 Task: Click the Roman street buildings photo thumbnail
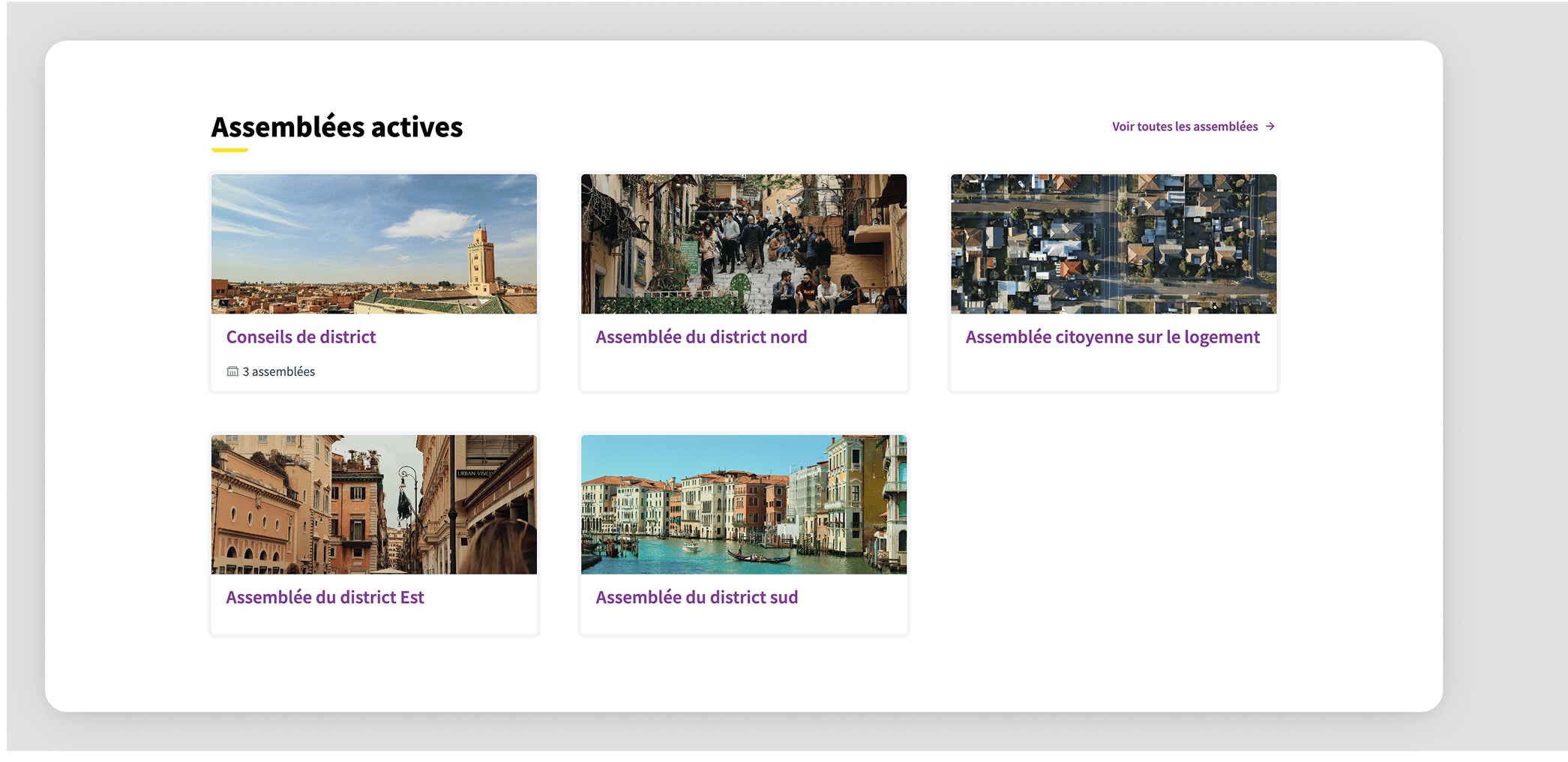374,505
